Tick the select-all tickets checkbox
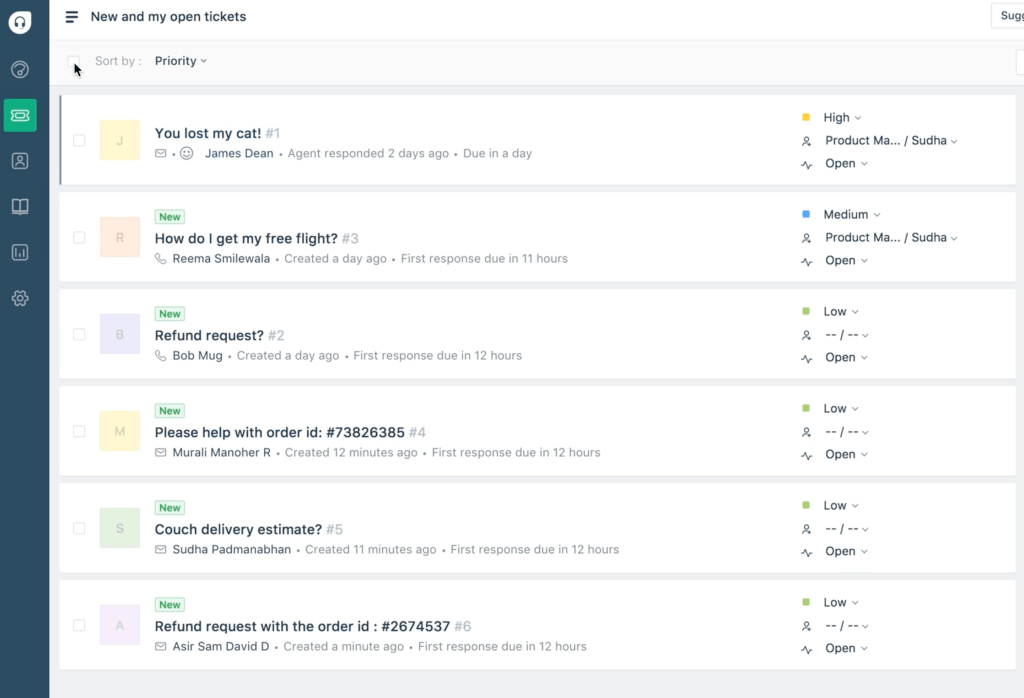 coord(73,62)
